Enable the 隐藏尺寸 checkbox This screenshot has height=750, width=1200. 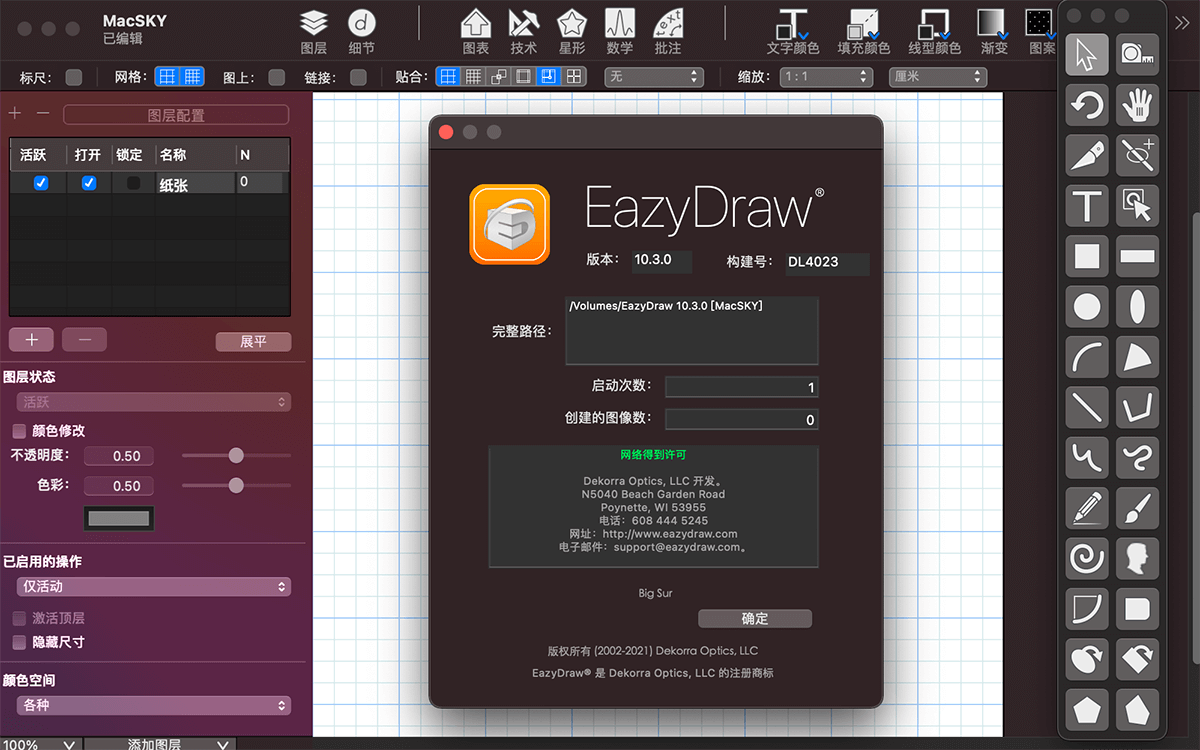click(x=19, y=642)
